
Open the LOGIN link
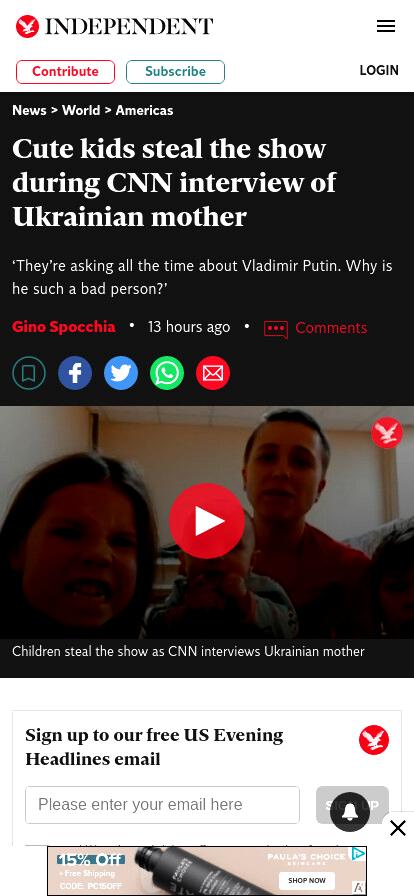pyautogui.click(x=379, y=70)
